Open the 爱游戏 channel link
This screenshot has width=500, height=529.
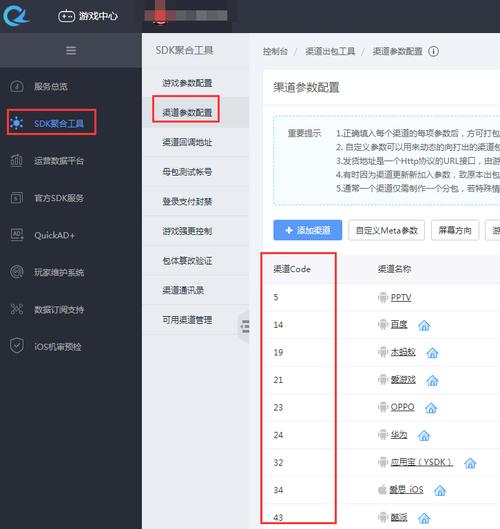tap(403, 380)
